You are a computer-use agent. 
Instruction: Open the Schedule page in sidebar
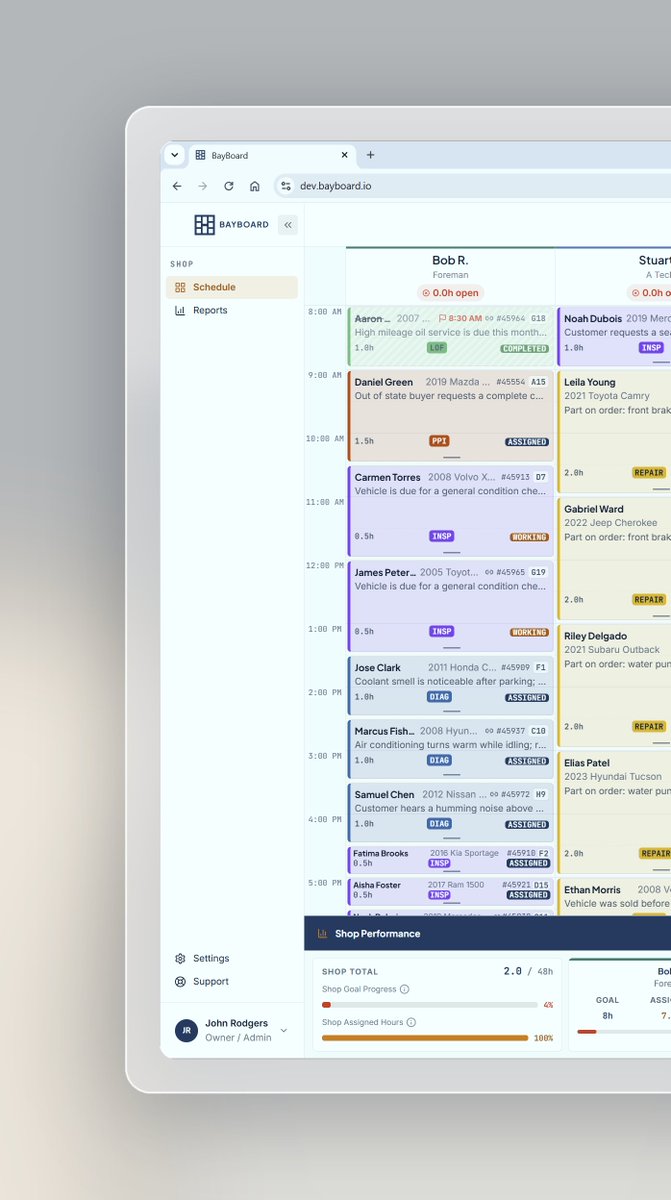[232, 287]
